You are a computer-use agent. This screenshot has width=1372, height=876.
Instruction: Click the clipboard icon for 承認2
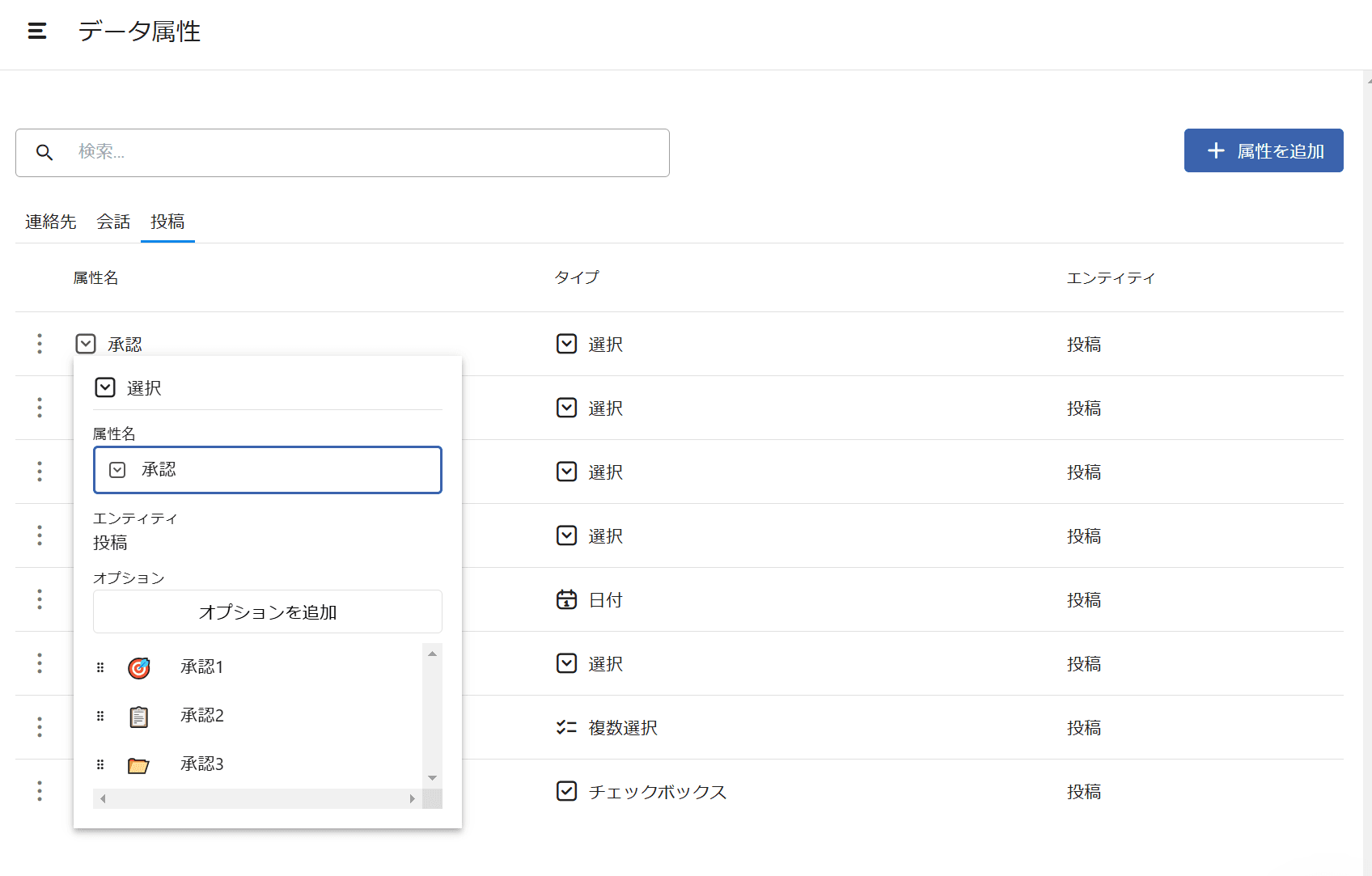(139, 717)
